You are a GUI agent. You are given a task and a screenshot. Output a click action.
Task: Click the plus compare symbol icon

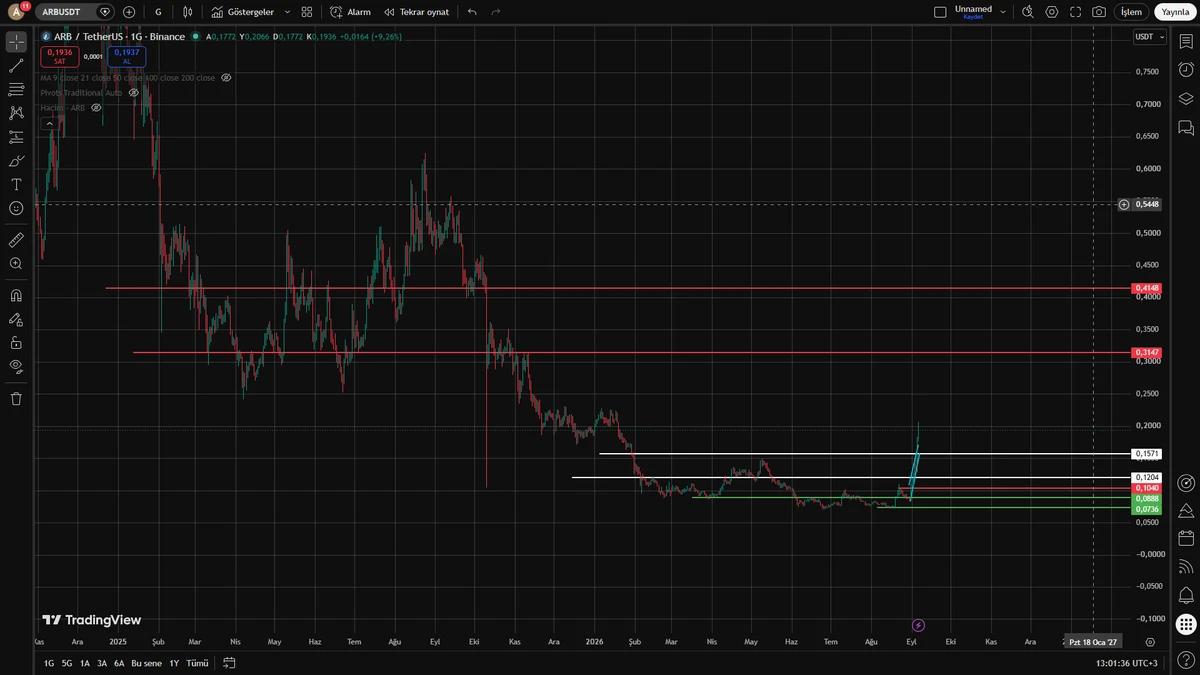click(x=129, y=12)
